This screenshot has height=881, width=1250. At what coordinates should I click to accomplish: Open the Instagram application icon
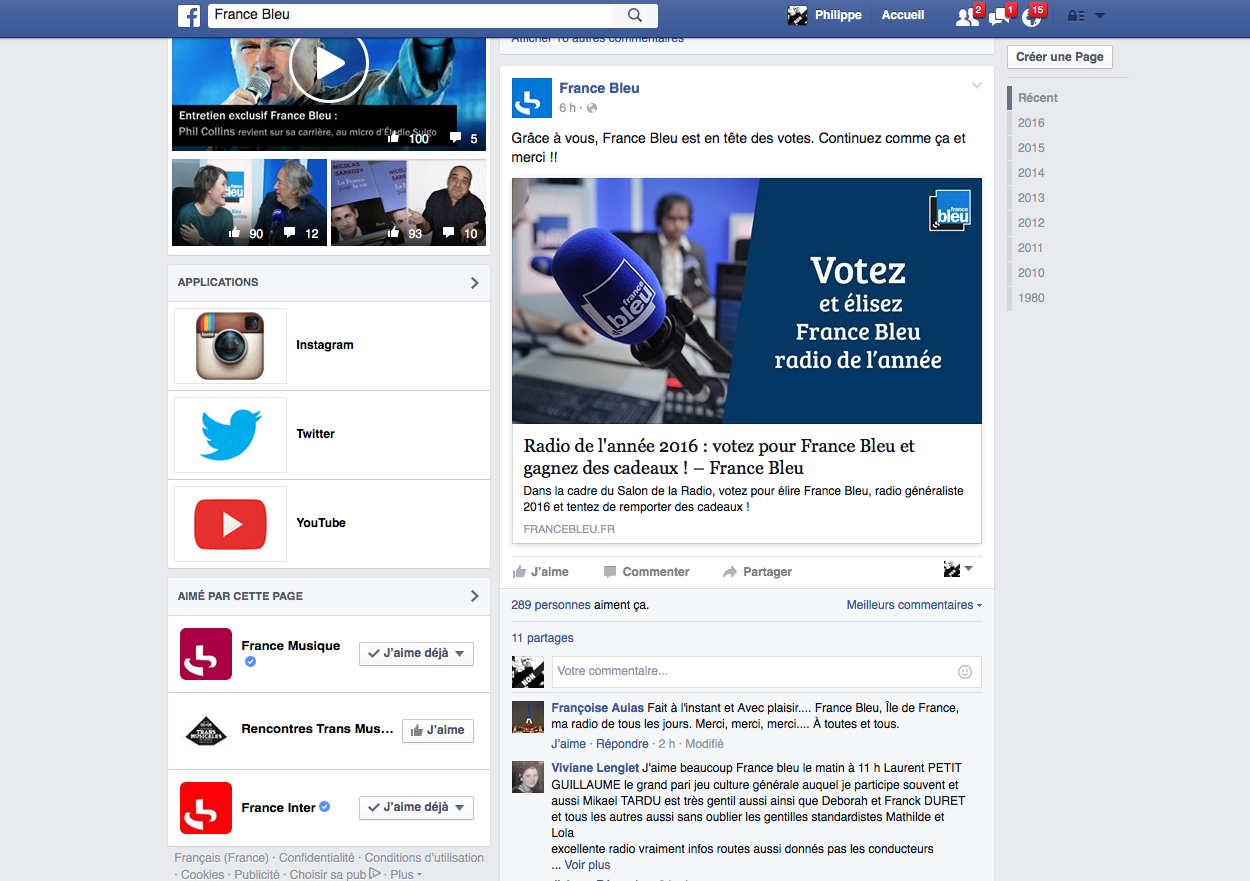[x=230, y=346]
